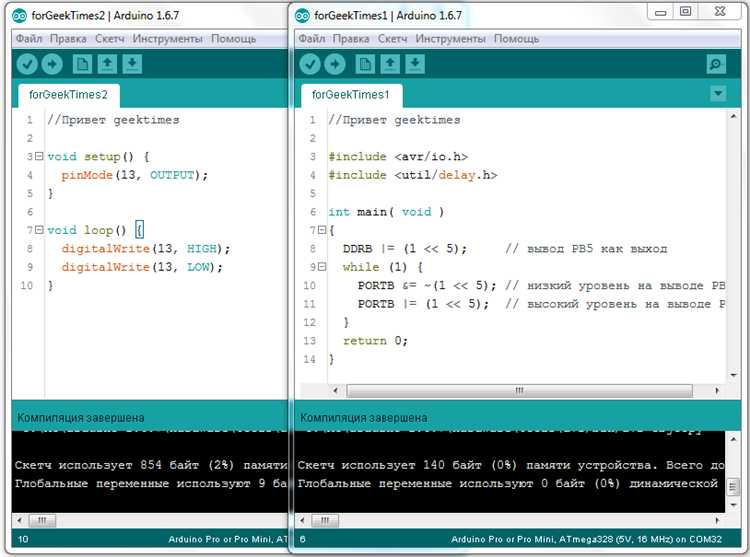Open Инструменты menu in forGeekTimes2 window
The image size is (750, 557).
(167, 39)
